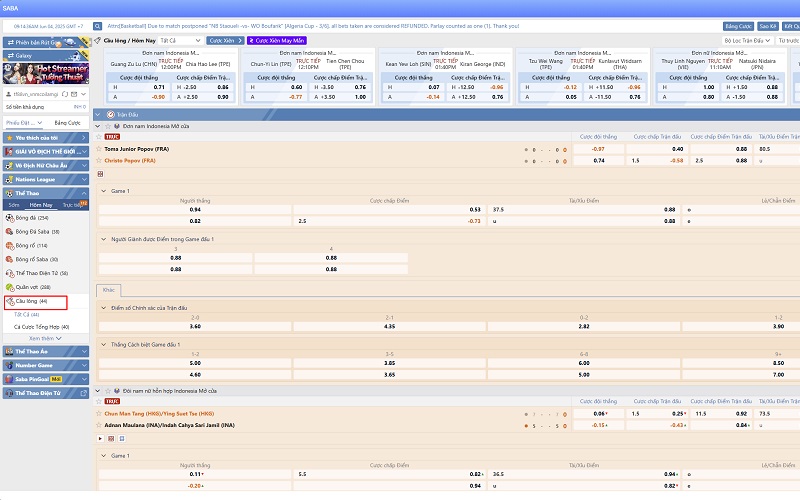Play the live stream for Chun Man Tang match
Screen dimensions: 800x500
coord(101,438)
